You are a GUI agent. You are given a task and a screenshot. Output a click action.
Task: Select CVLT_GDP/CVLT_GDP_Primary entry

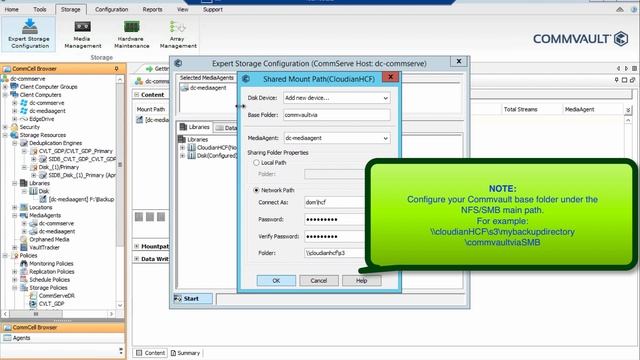click(76, 151)
